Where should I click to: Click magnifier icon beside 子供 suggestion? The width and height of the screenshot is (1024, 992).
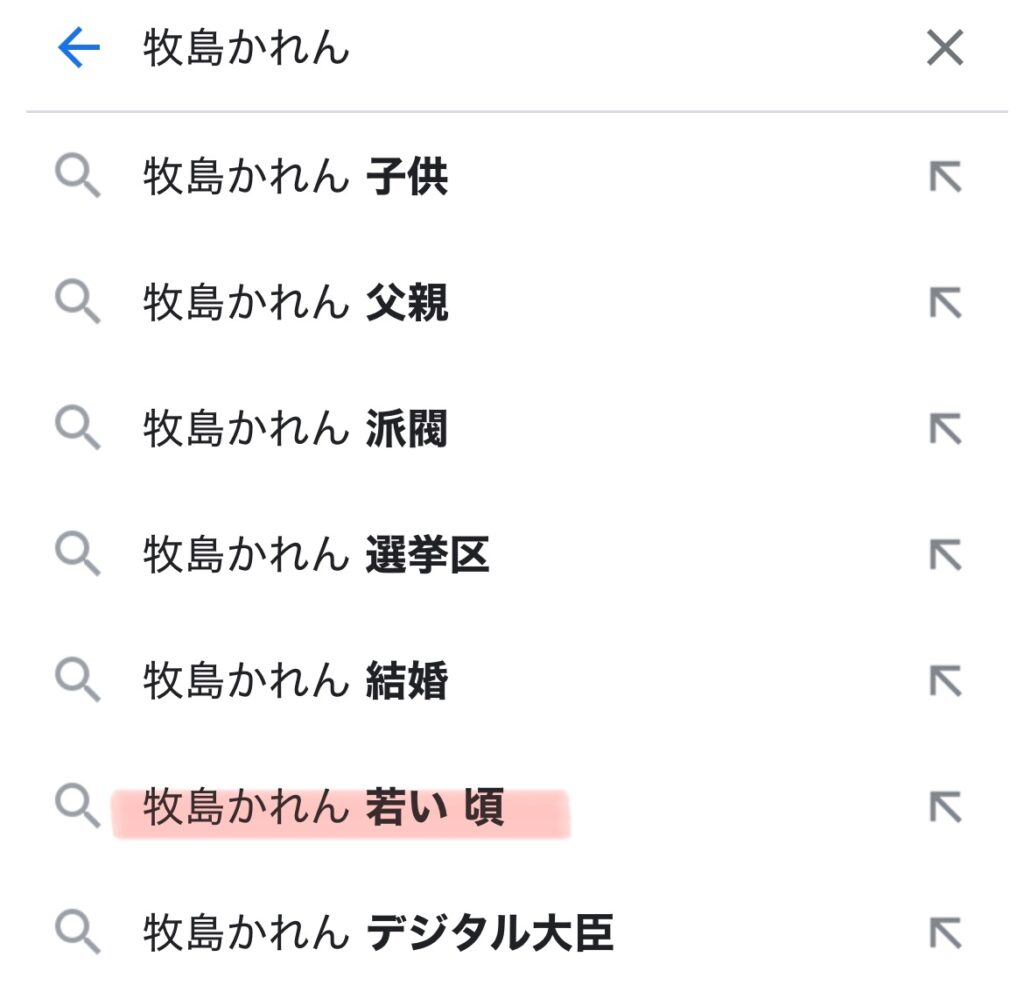(77, 178)
